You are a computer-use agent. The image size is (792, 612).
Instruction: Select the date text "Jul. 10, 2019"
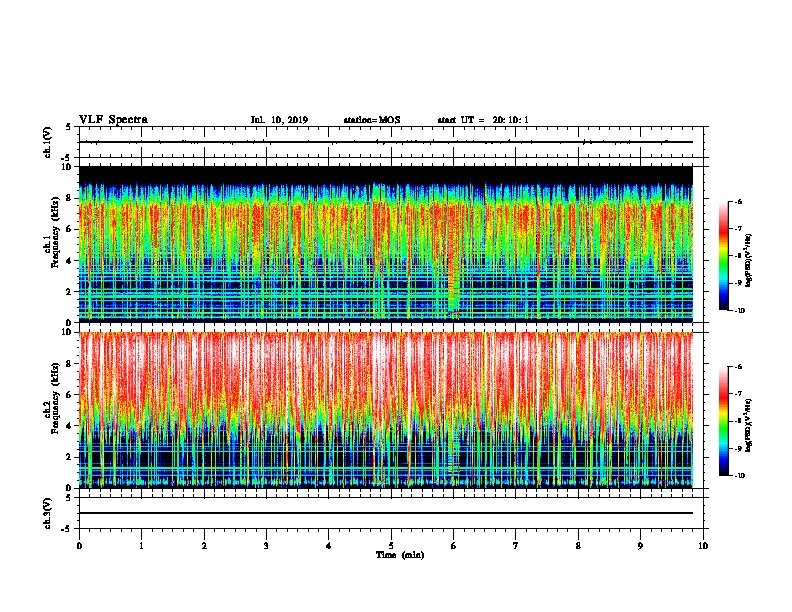coord(279,120)
